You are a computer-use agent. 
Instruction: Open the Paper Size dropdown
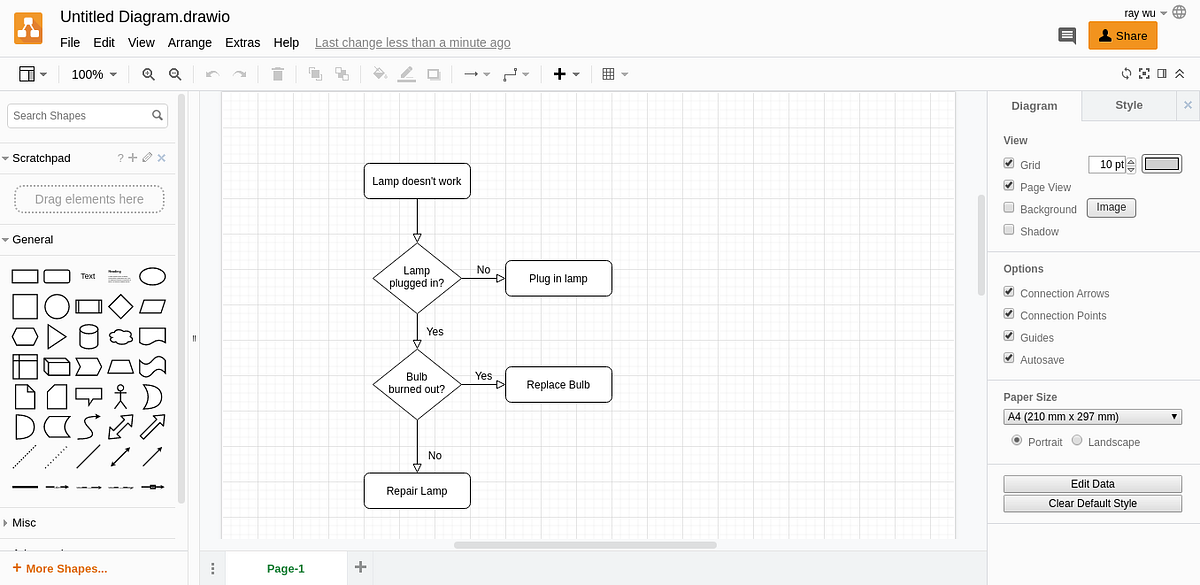[x=1092, y=416]
